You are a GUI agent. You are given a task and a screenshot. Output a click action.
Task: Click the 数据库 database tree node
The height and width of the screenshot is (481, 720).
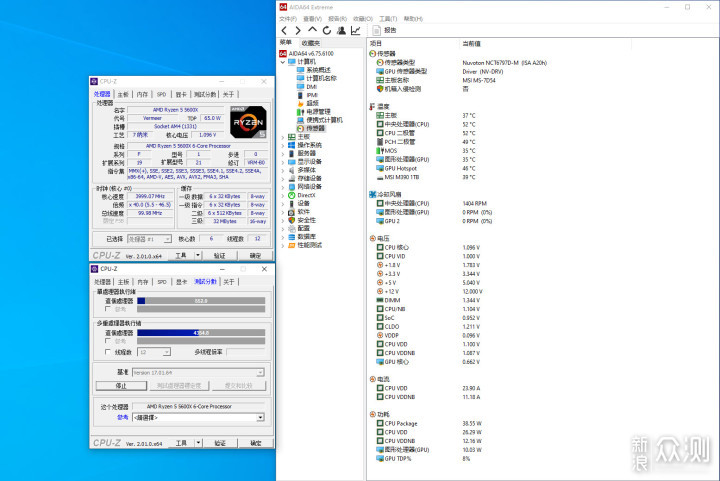(302, 237)
